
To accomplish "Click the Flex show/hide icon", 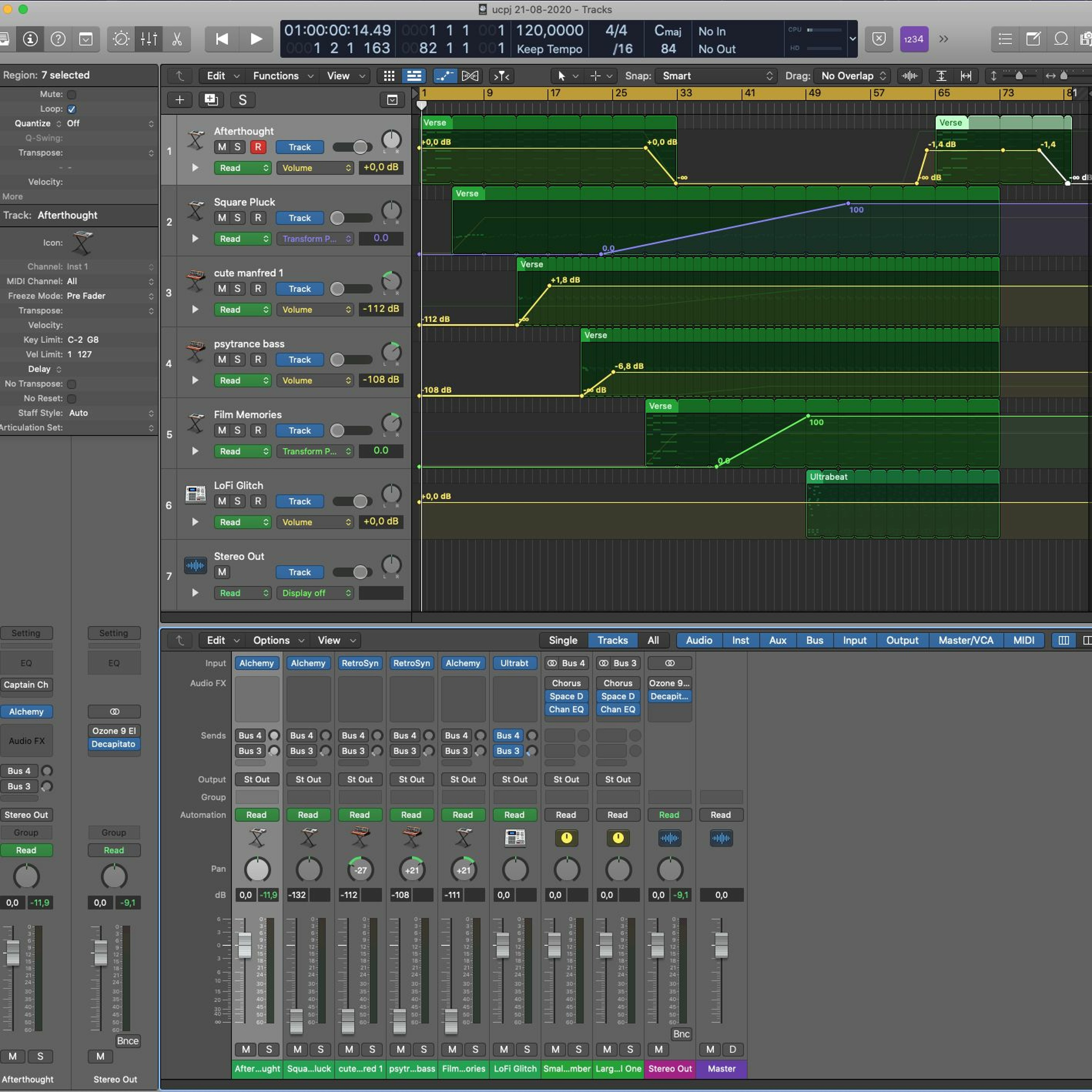I will 470,76.
